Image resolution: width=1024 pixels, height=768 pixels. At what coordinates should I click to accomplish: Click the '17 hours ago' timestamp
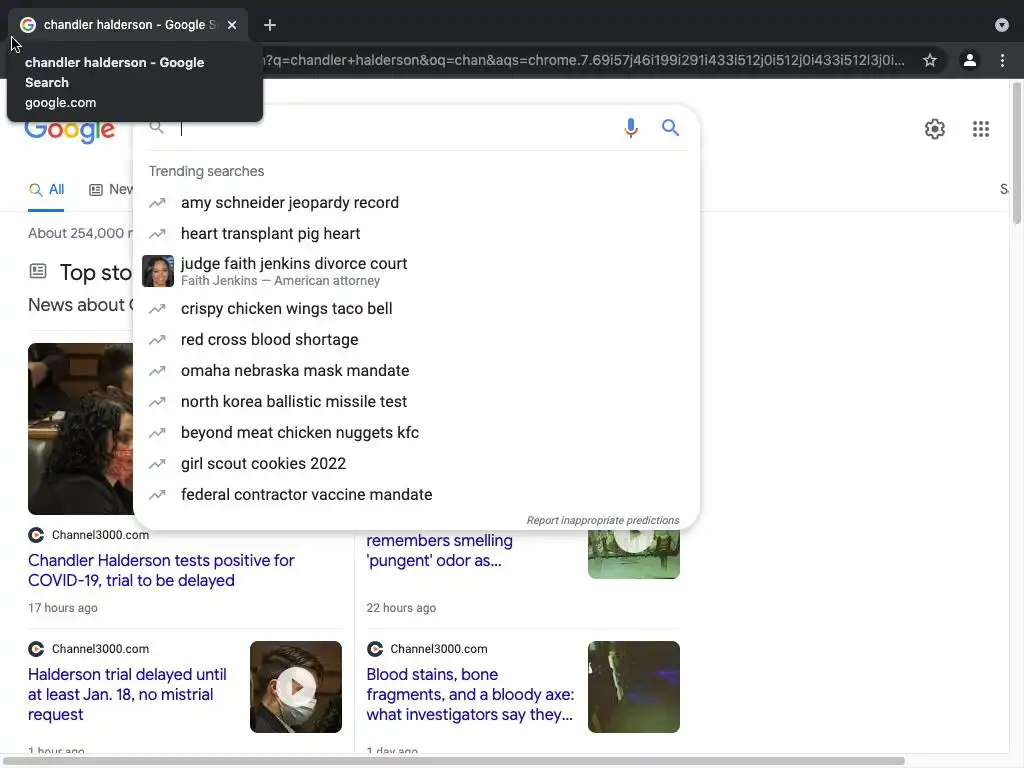(63, 608)
